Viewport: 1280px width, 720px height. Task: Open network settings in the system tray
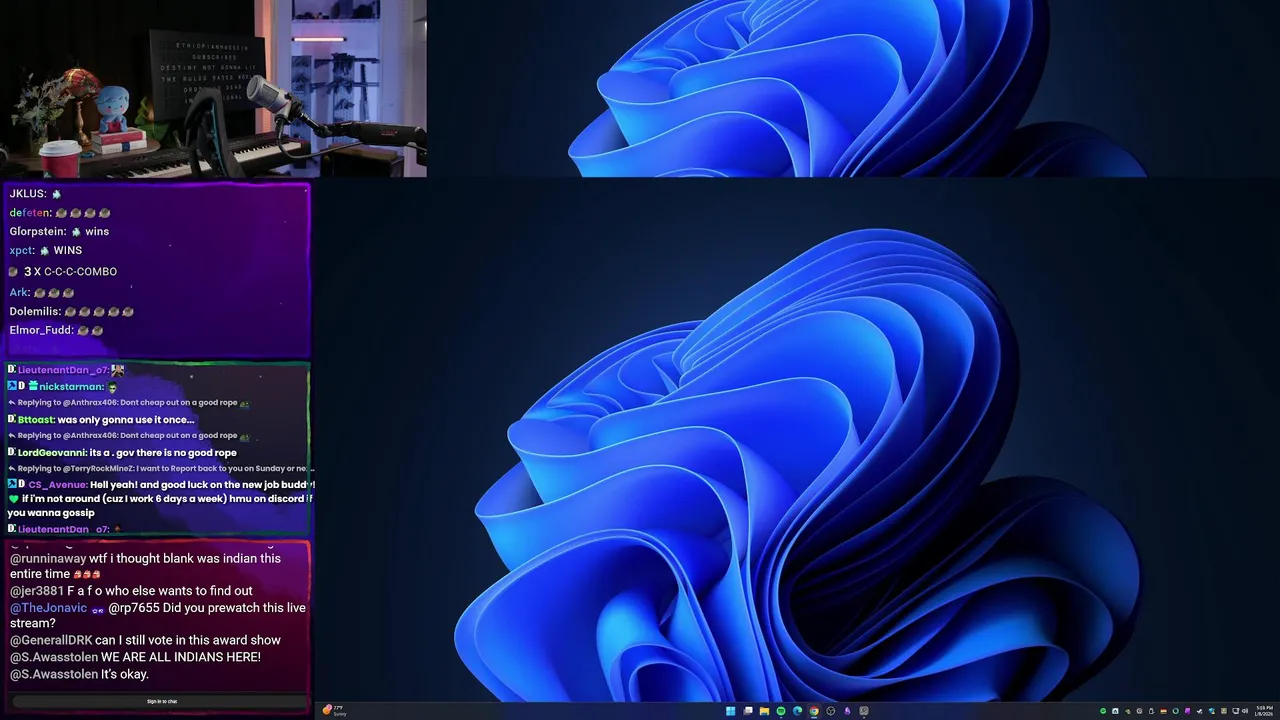(1235, 711)
